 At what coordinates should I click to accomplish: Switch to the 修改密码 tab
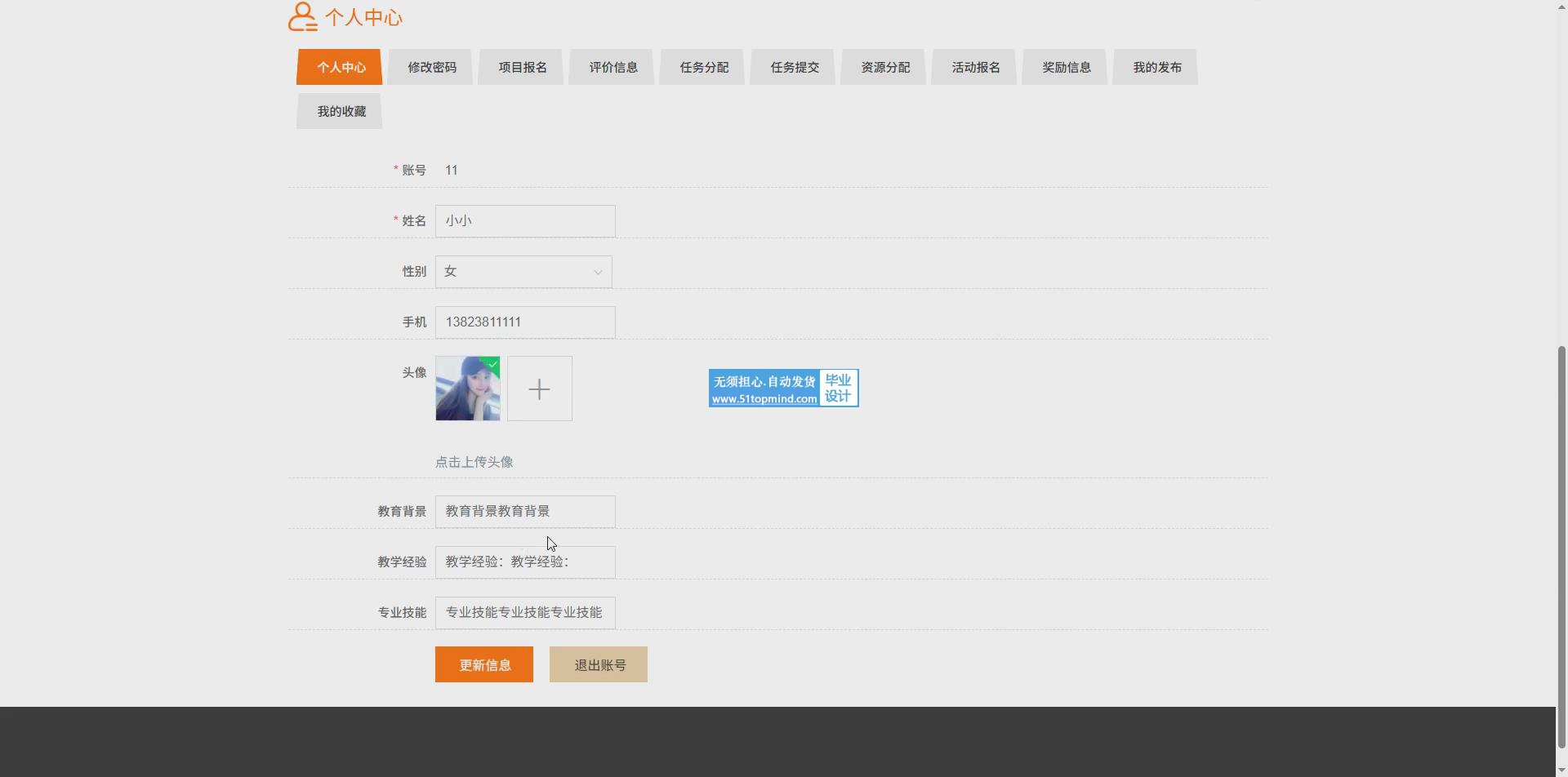pyautogui.click(x=431, y=68)
